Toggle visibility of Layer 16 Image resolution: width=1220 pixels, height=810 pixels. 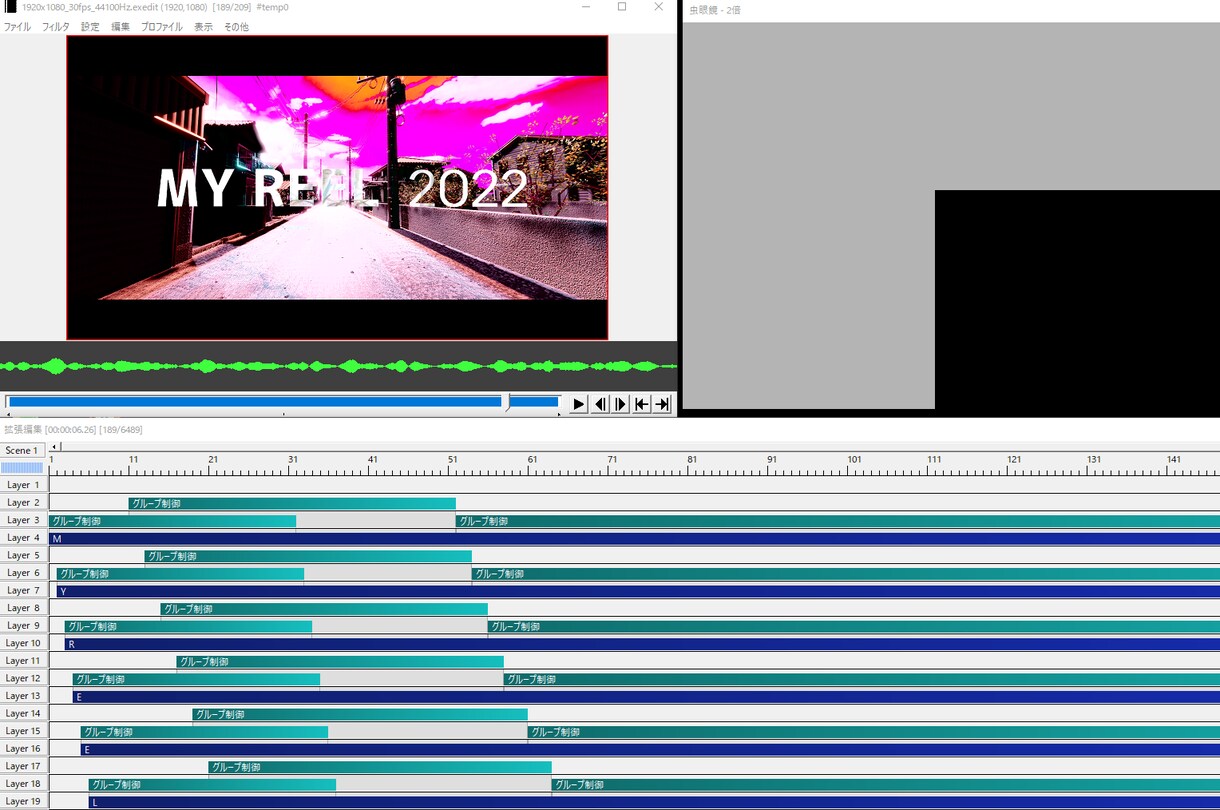24,749
